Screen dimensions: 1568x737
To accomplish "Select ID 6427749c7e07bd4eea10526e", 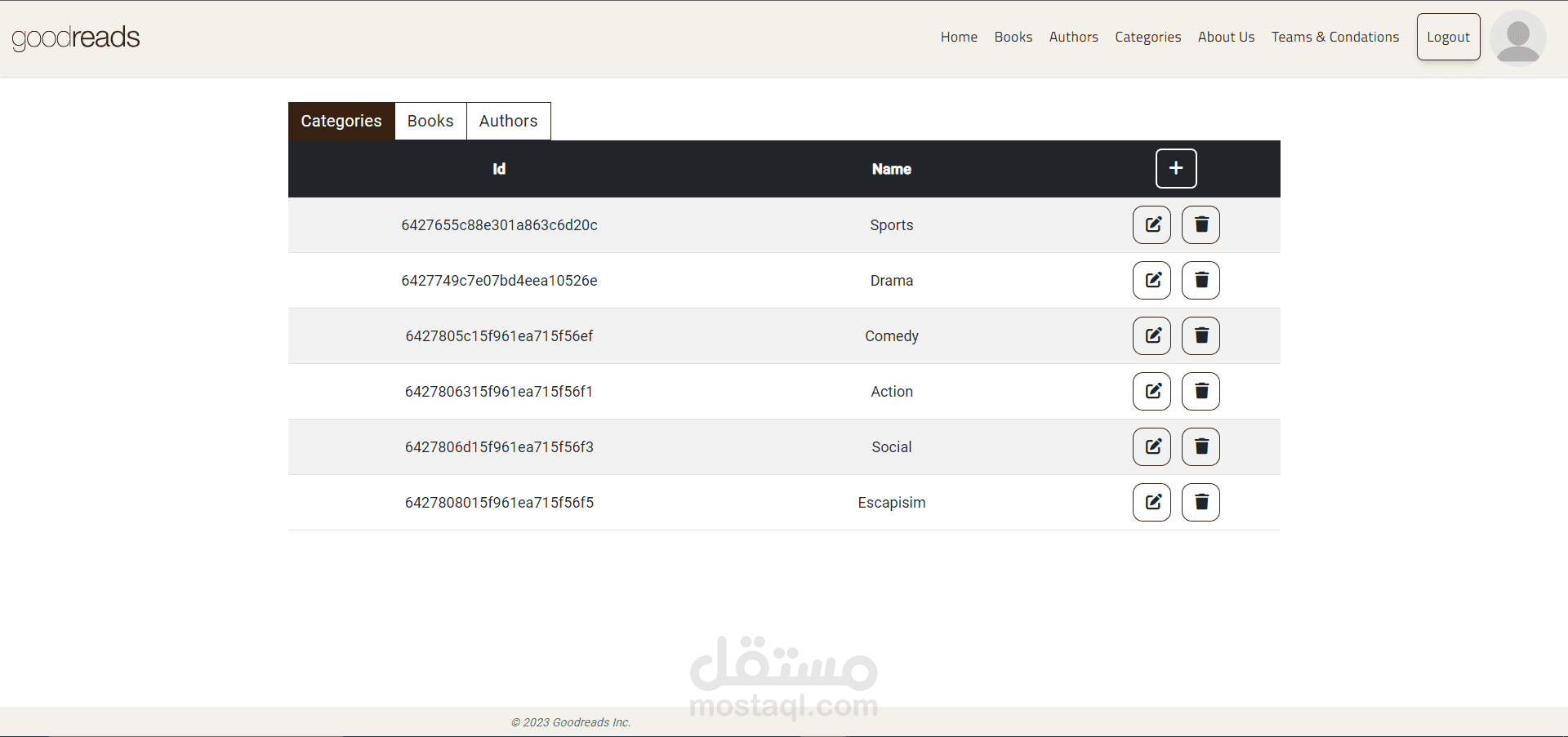I will click(499, 281).
